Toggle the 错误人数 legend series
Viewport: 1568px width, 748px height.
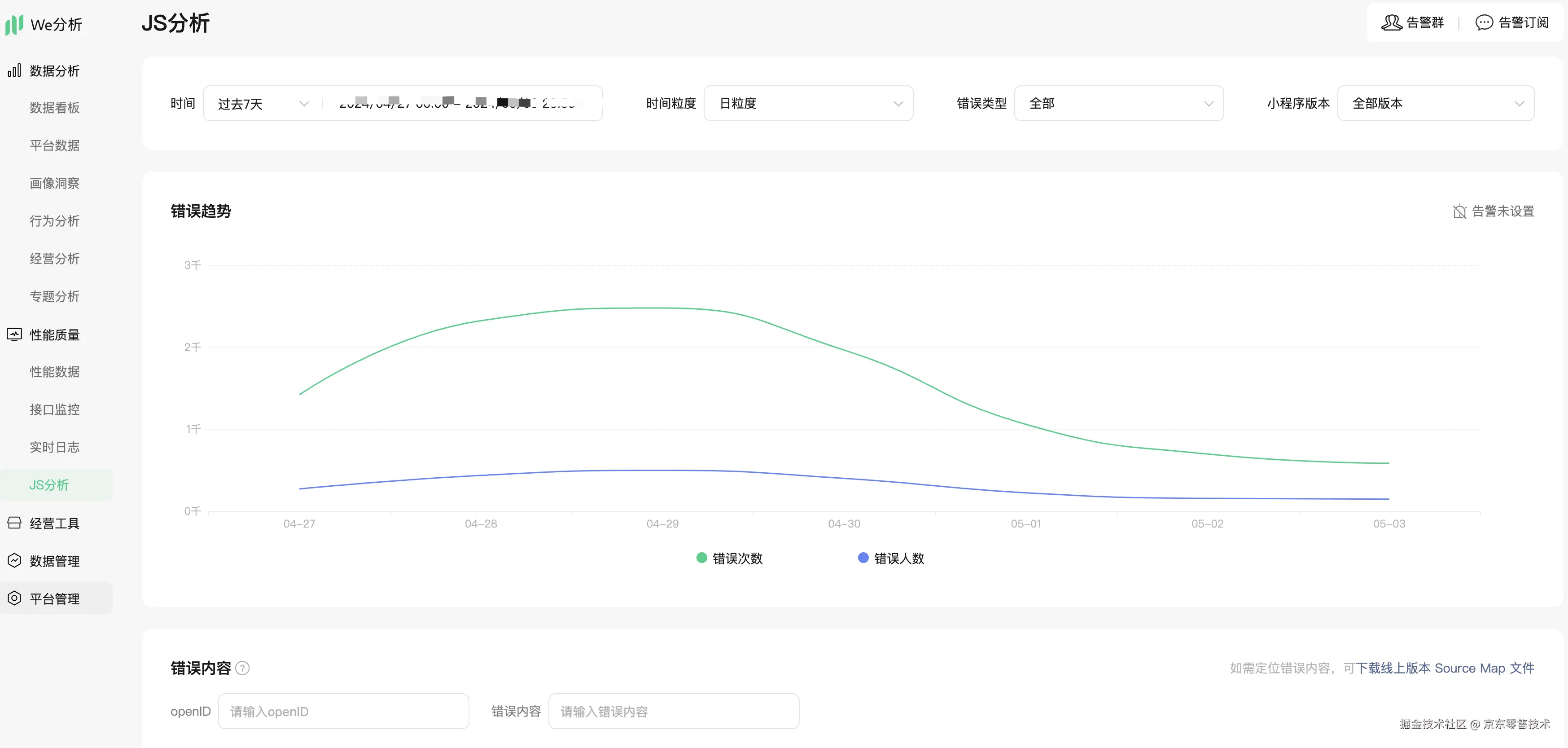[890, 558]
